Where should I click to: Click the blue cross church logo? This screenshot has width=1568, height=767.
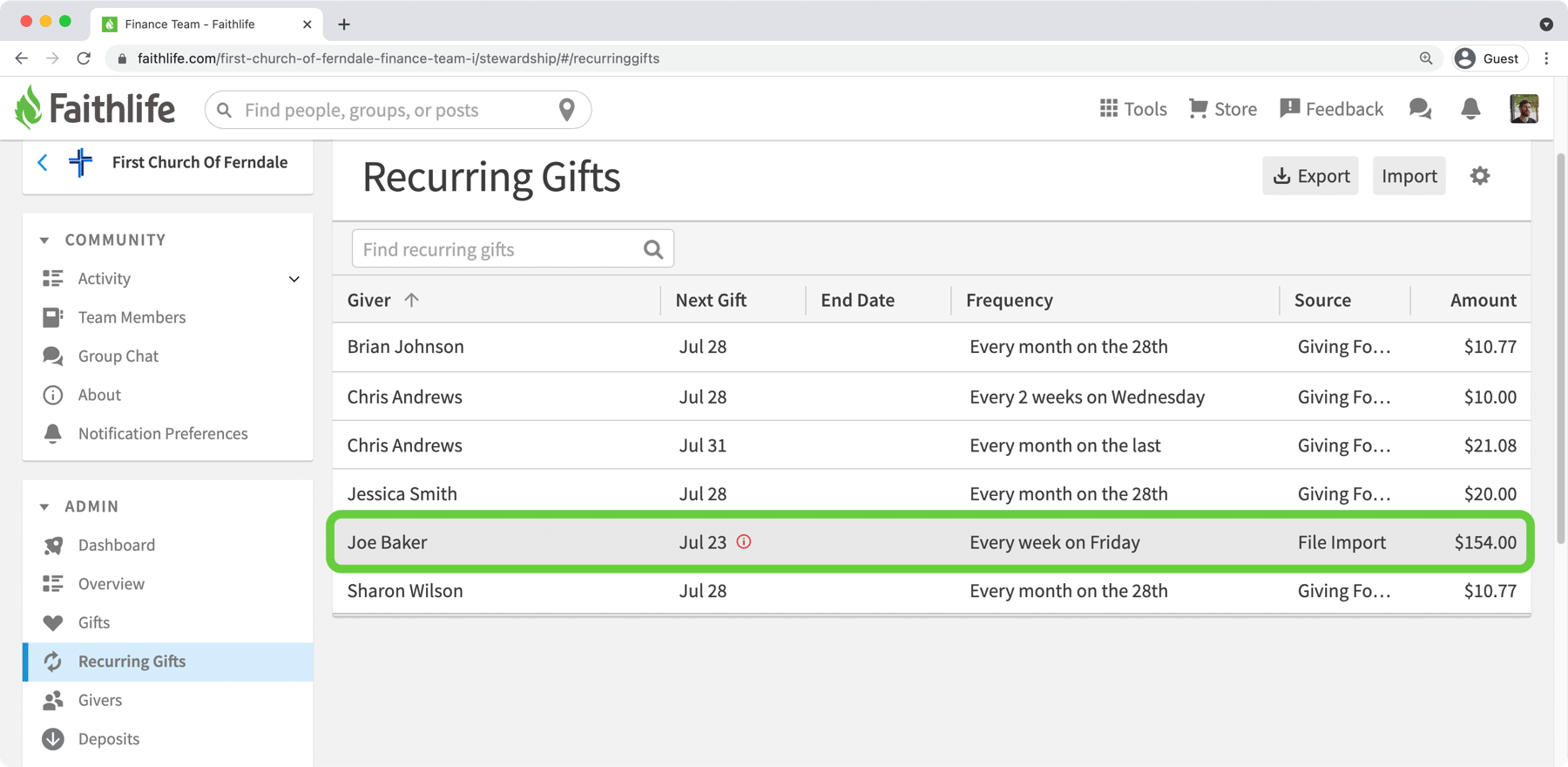point(80,162)
